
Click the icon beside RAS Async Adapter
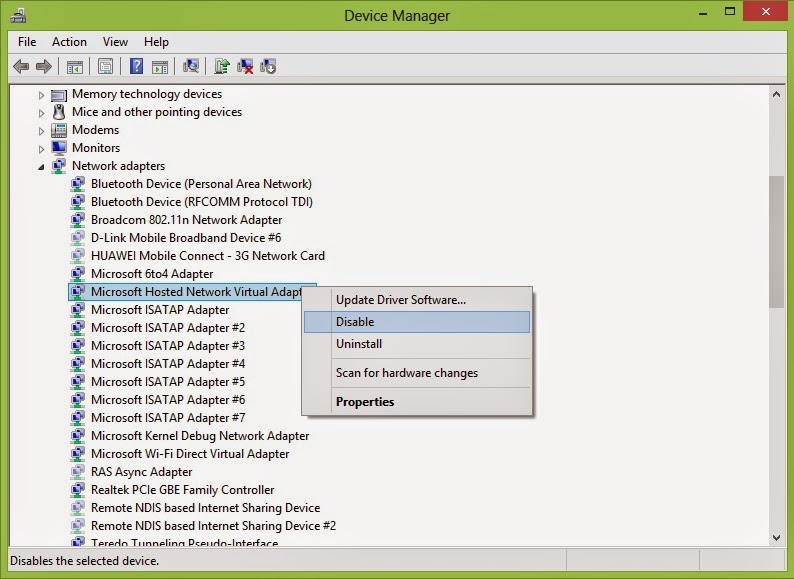[x=77, y=472]
